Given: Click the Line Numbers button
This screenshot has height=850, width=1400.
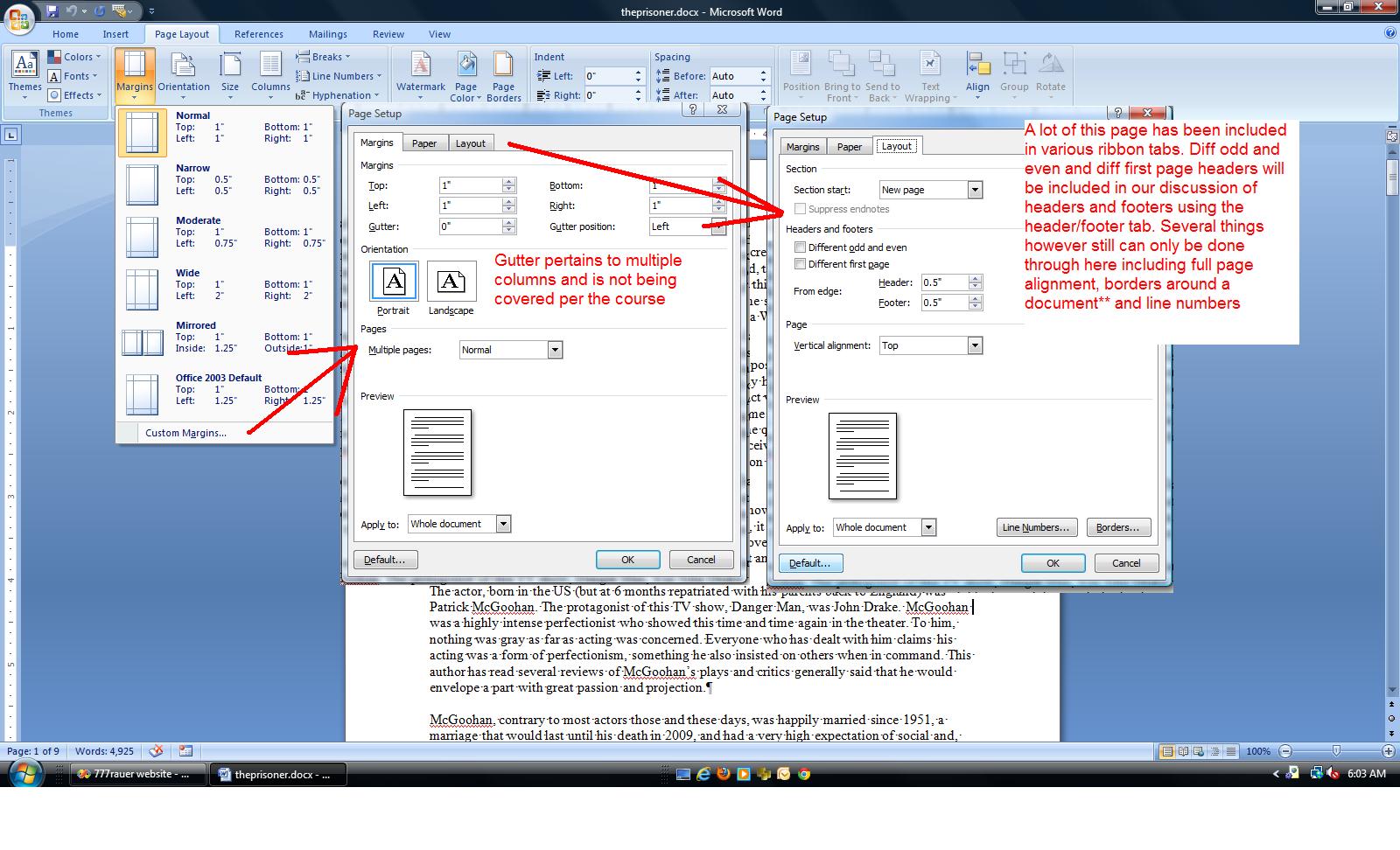Looking at the screenshot, I should 1036,527.
